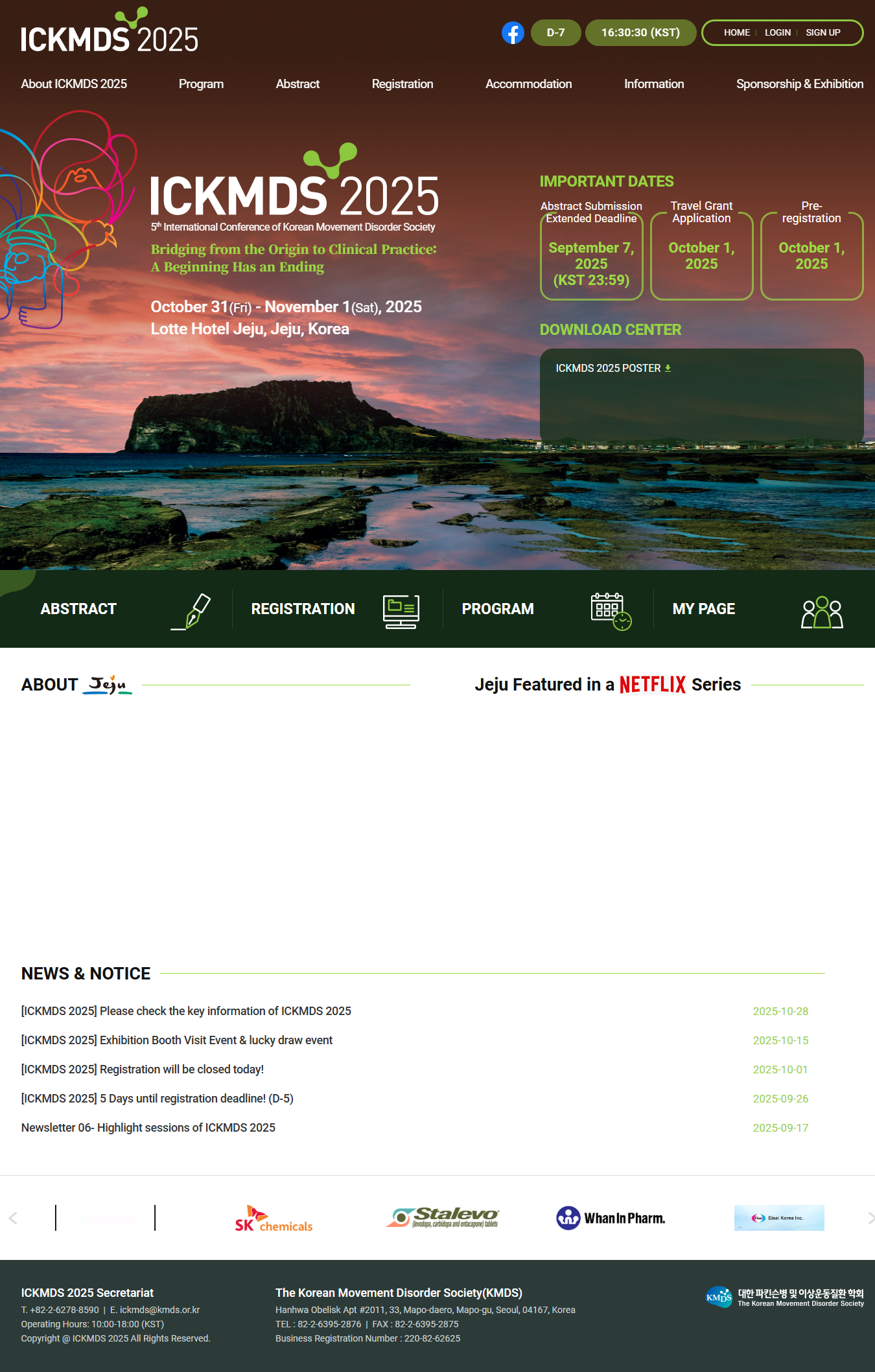This screenshot has width=875, height=1372.
Task: Click the Stalevo sponsor logo
Action: 443,1218
